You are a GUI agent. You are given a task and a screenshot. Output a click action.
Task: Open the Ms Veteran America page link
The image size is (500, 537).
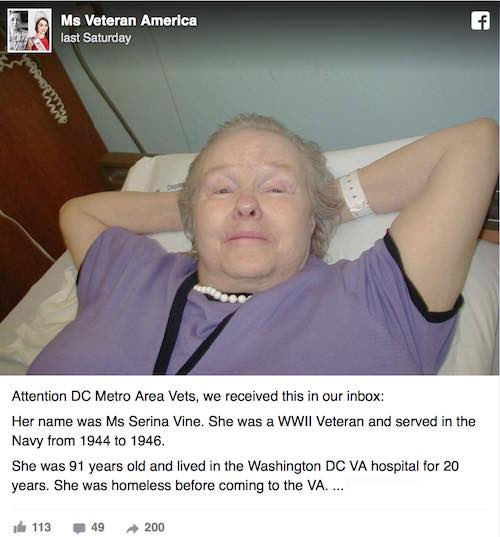pos(129,21)
